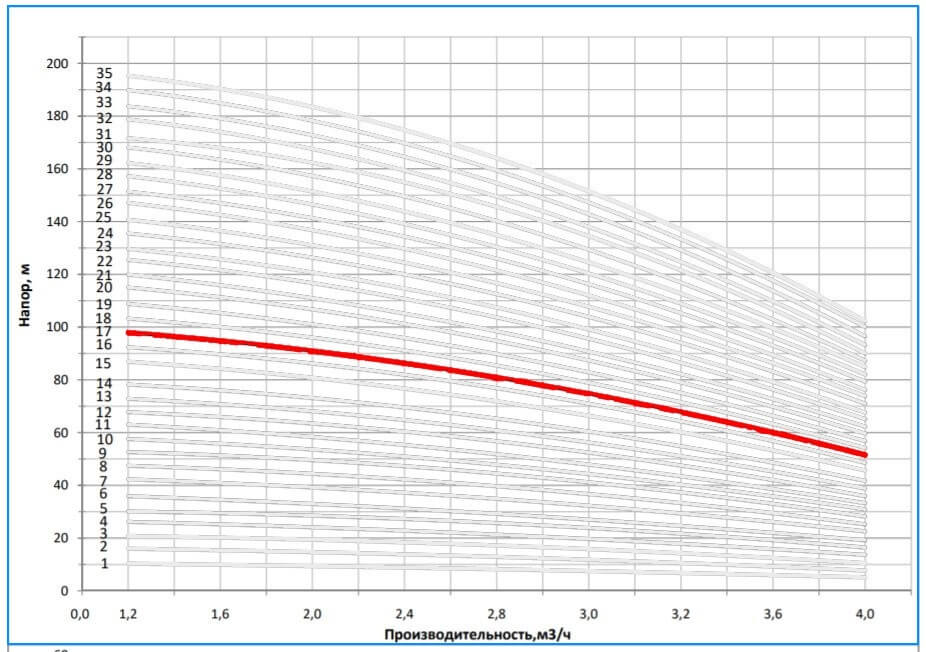Select curve number 5 label
Image resolution: width=926 pixels, height=652 pixels.
(104, 508)
